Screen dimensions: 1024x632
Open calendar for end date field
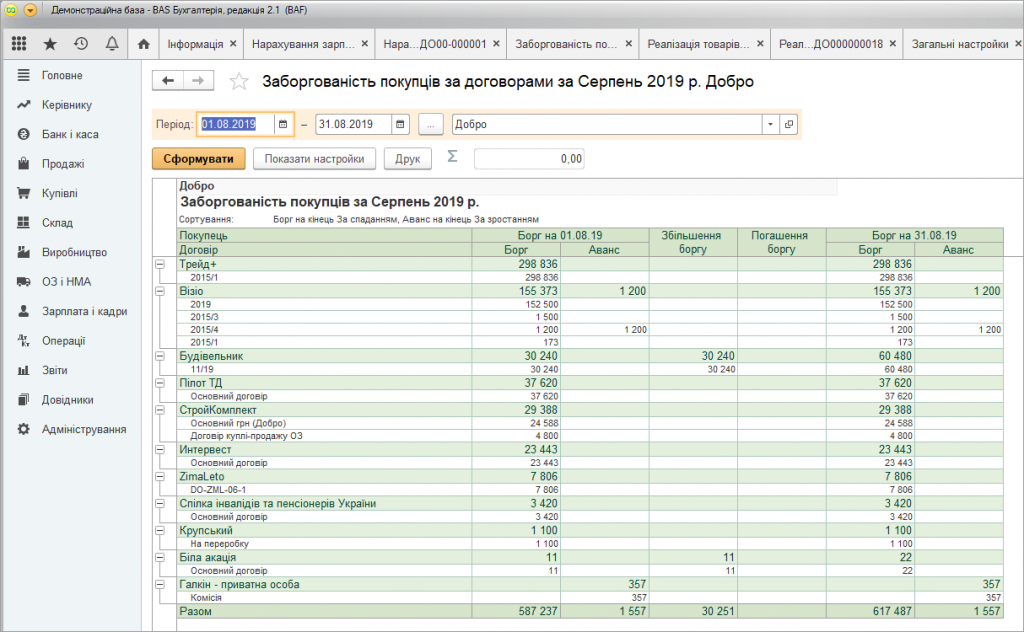coord(401,125)
